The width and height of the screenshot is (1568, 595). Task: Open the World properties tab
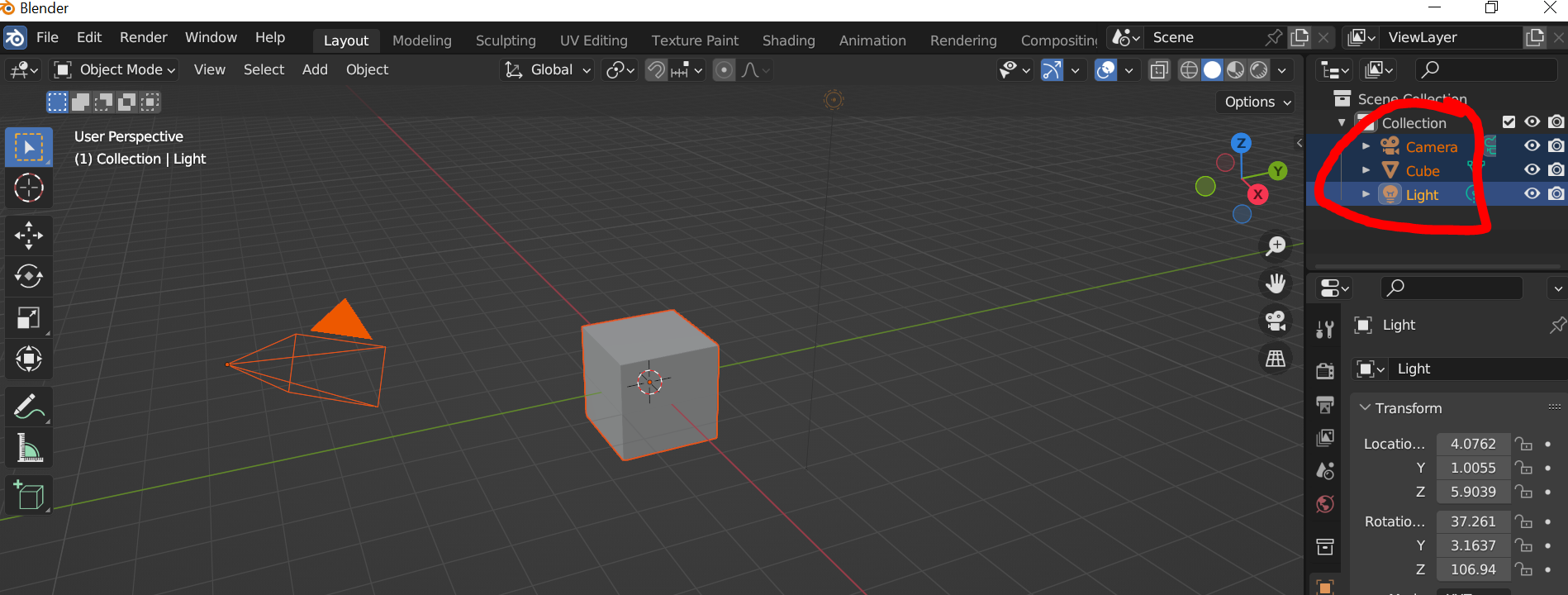1325,504
